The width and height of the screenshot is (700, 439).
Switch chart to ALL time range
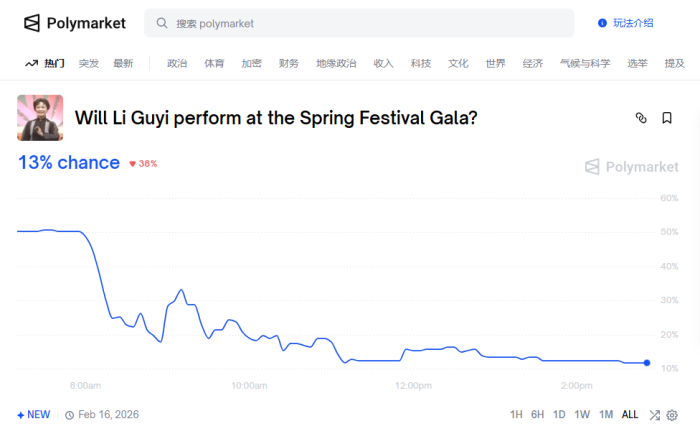pos(630,415)
